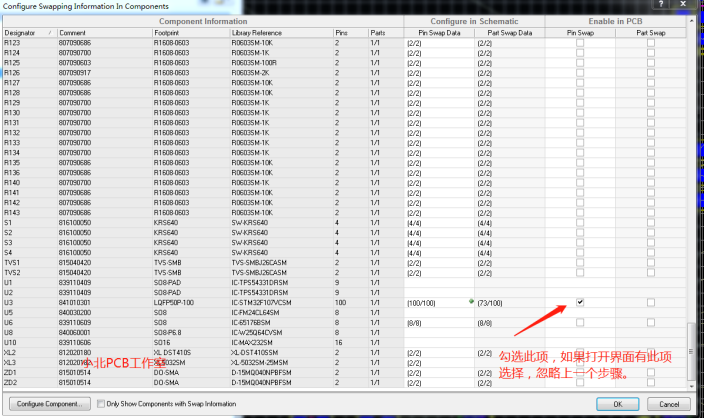Click the vertical scrollbar thumb
The height and width of the screenshot is (418, 704).
click(691, 351)
